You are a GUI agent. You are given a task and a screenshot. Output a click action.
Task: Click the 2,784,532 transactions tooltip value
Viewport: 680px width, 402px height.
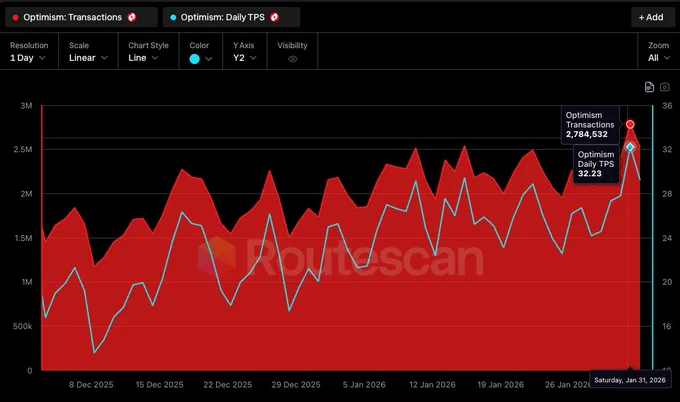pos(587,134)
